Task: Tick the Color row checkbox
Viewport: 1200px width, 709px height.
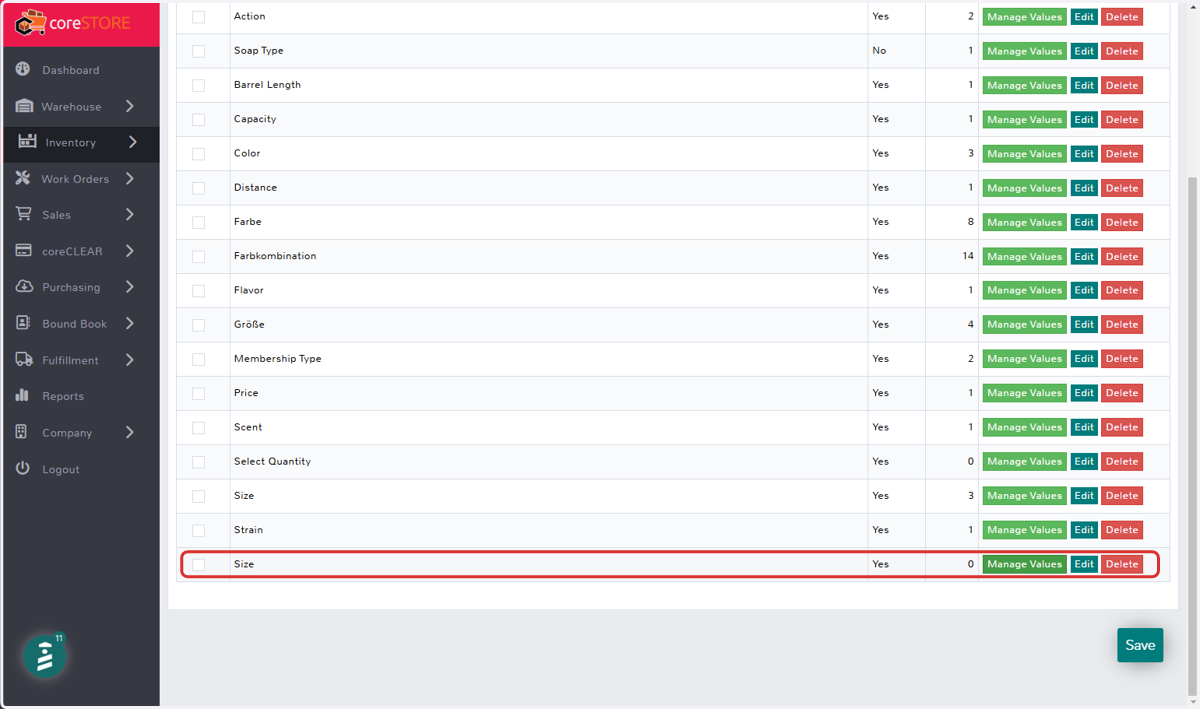Action: tap(198, 154)
